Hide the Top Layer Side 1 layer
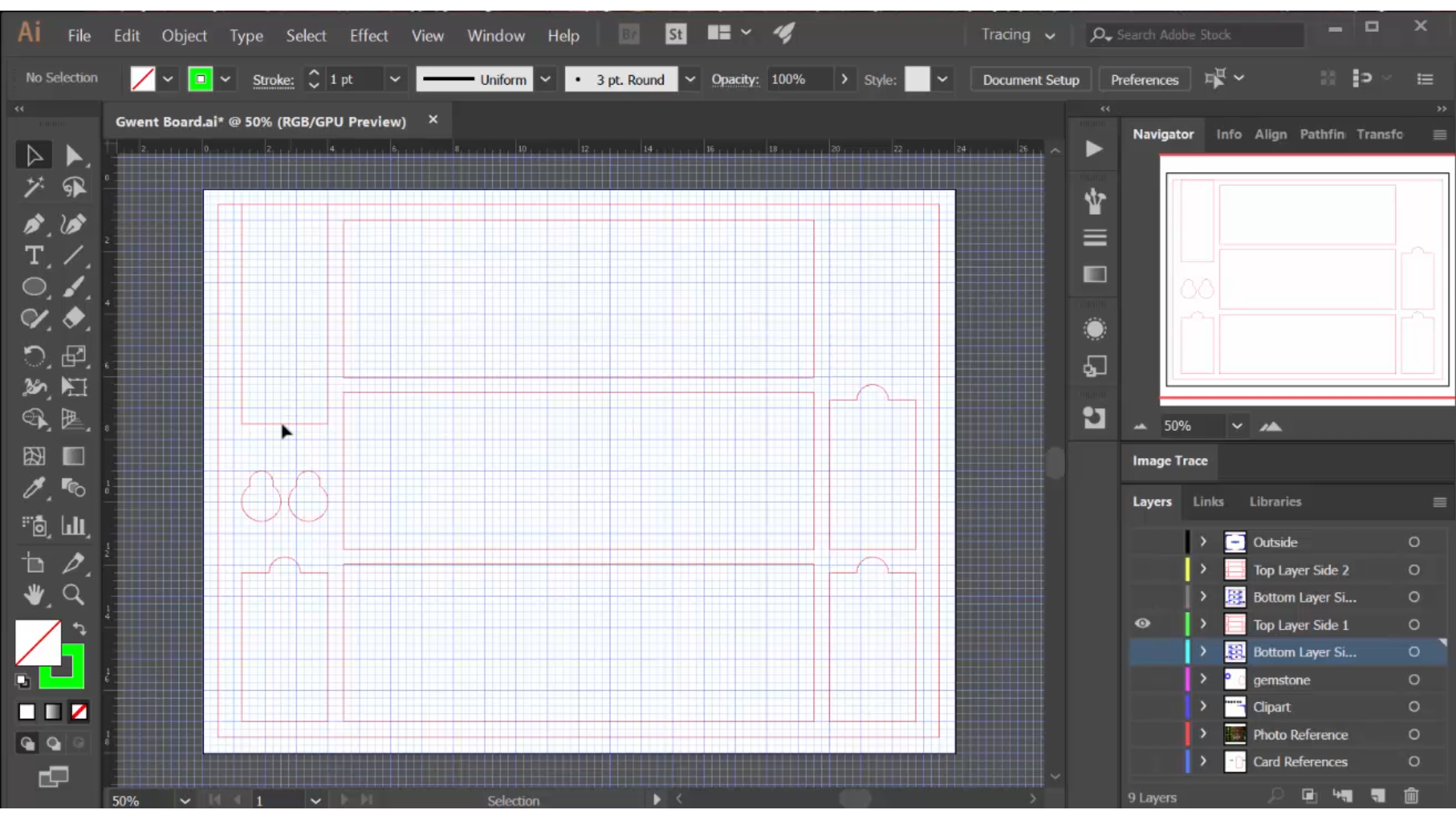This screenshot has height=819, width=1456. (1143, 623)
